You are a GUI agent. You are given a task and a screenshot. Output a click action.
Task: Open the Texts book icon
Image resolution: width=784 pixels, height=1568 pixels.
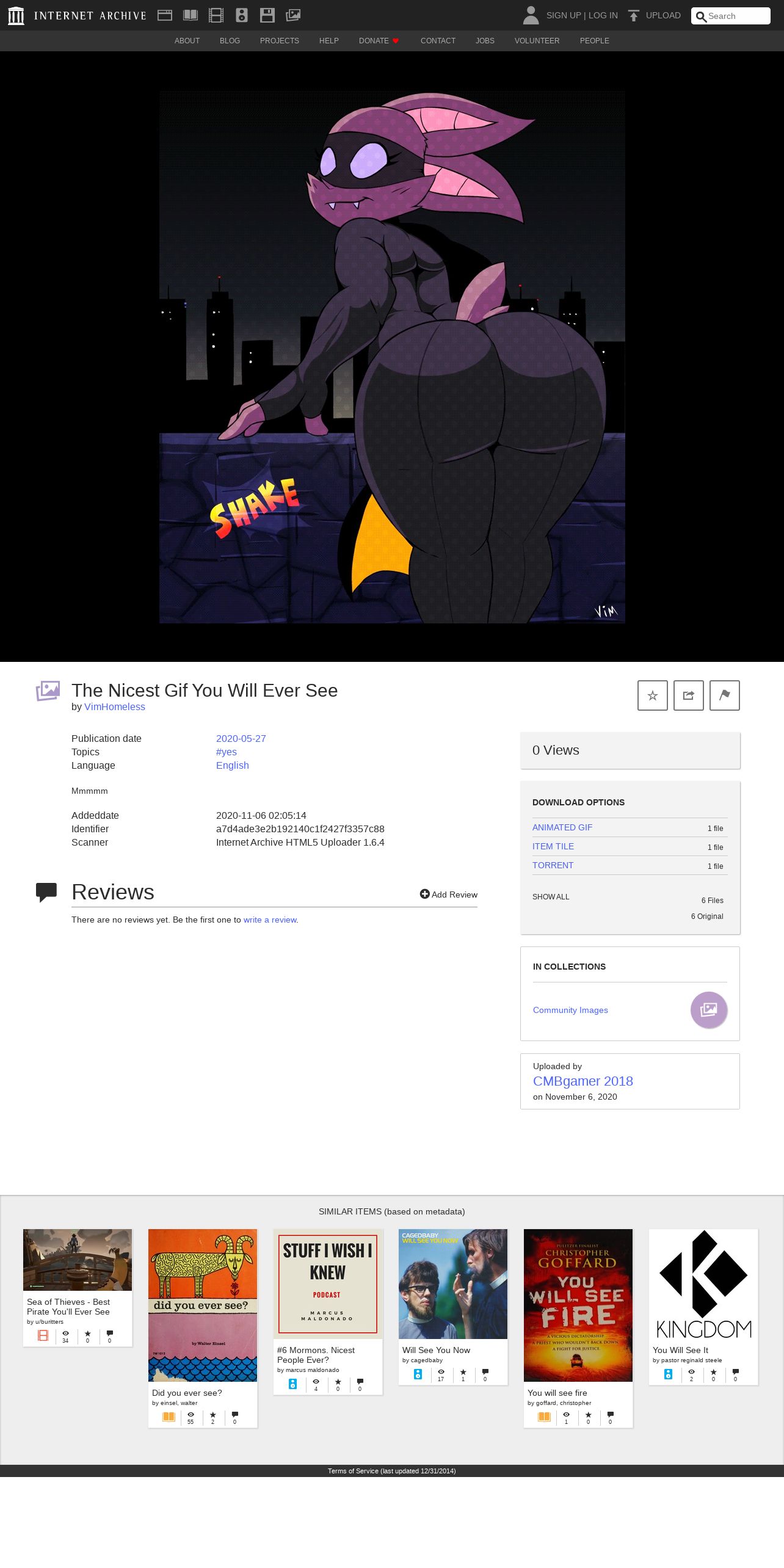coord(191,15)
